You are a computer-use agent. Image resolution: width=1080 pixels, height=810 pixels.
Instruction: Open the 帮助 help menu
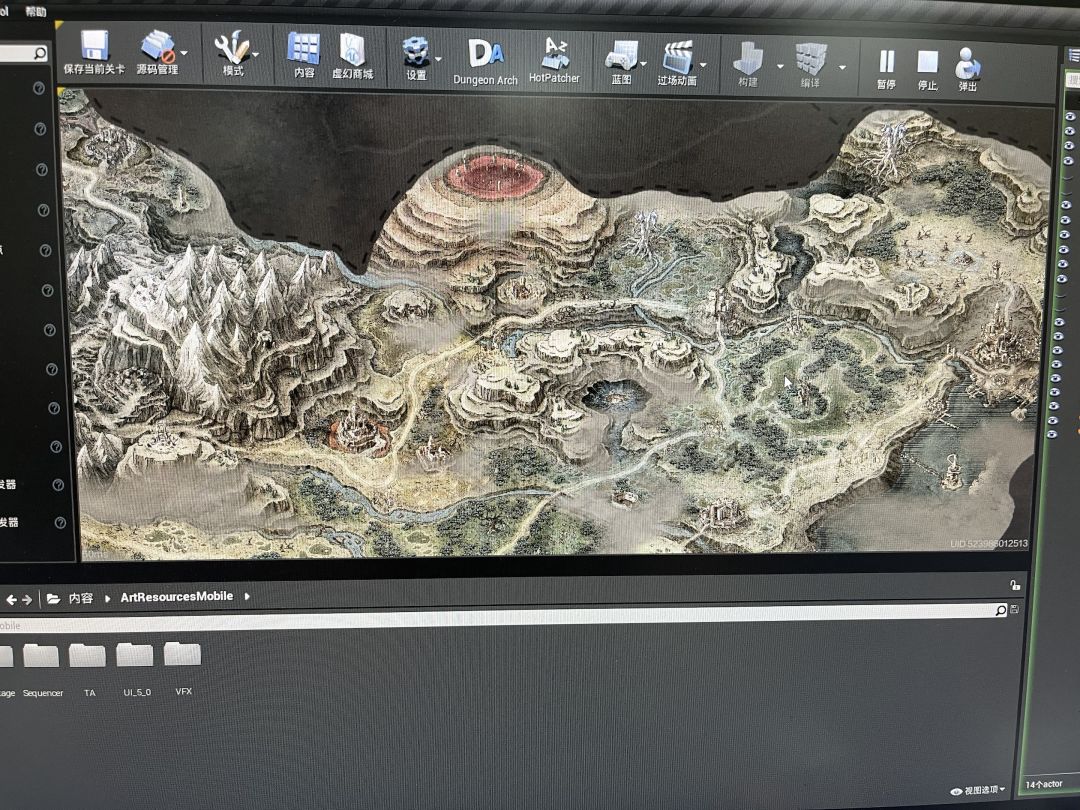pyautogui.click(x=35, y=12)
